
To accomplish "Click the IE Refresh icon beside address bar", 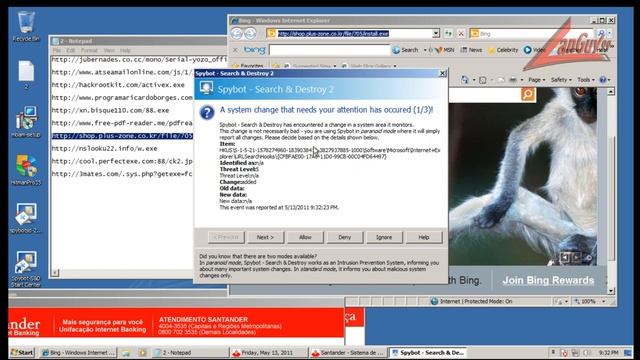I will tap(448, 33).
